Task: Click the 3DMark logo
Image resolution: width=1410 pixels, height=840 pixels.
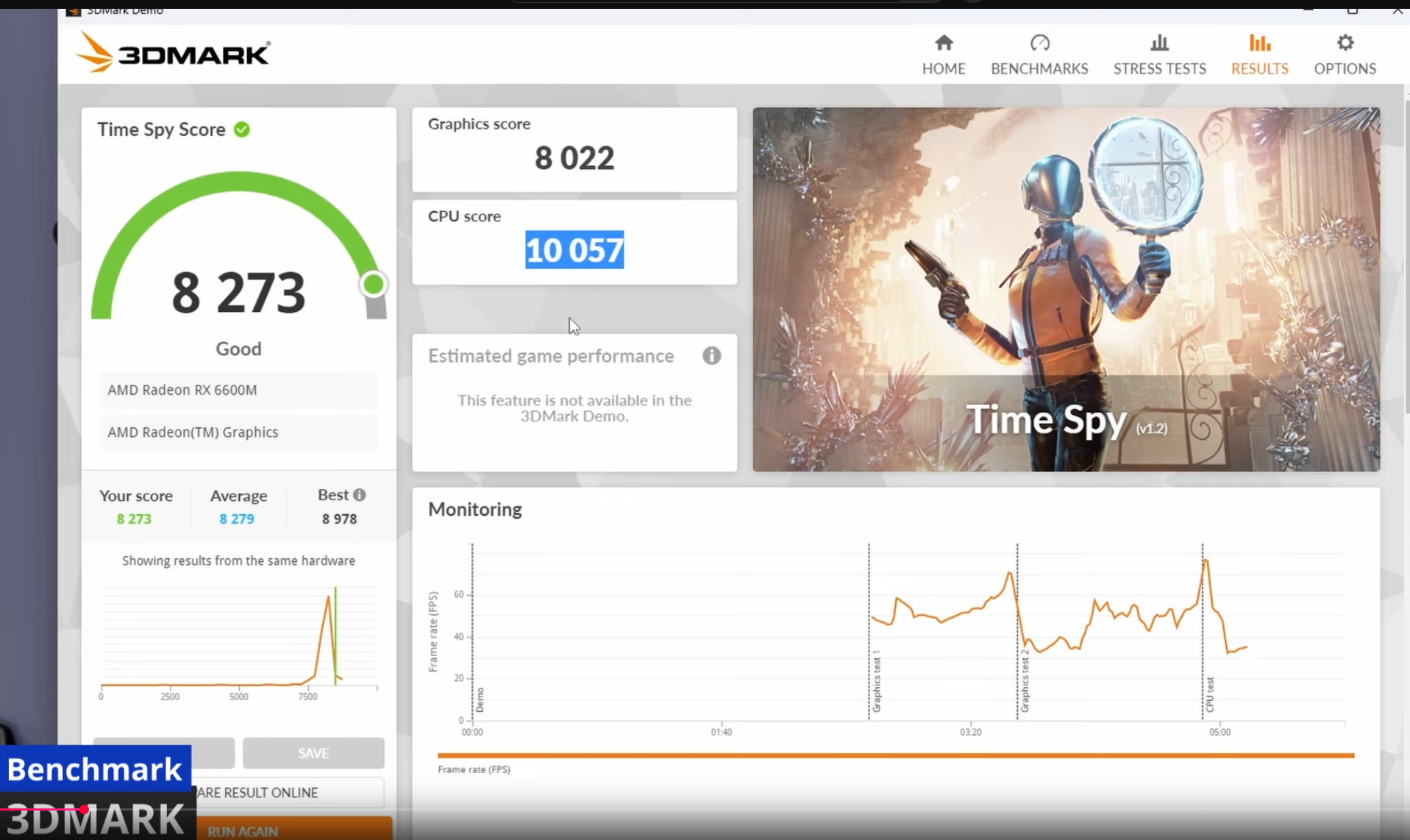Action: tap(173, 52)
